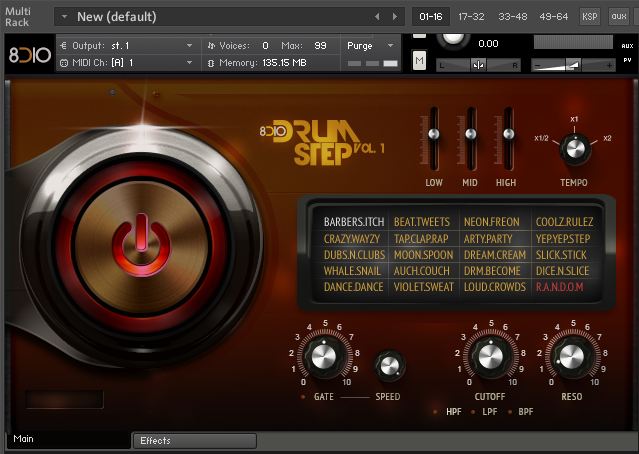Image resolution: width=639 pixels, height=454 pixels.
Task: Set tempo to x1
Action: (574, 119)
